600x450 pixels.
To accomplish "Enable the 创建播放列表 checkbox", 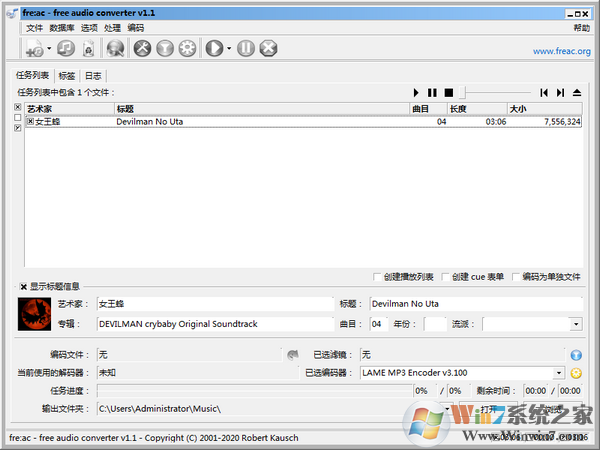I will point(375,277).
